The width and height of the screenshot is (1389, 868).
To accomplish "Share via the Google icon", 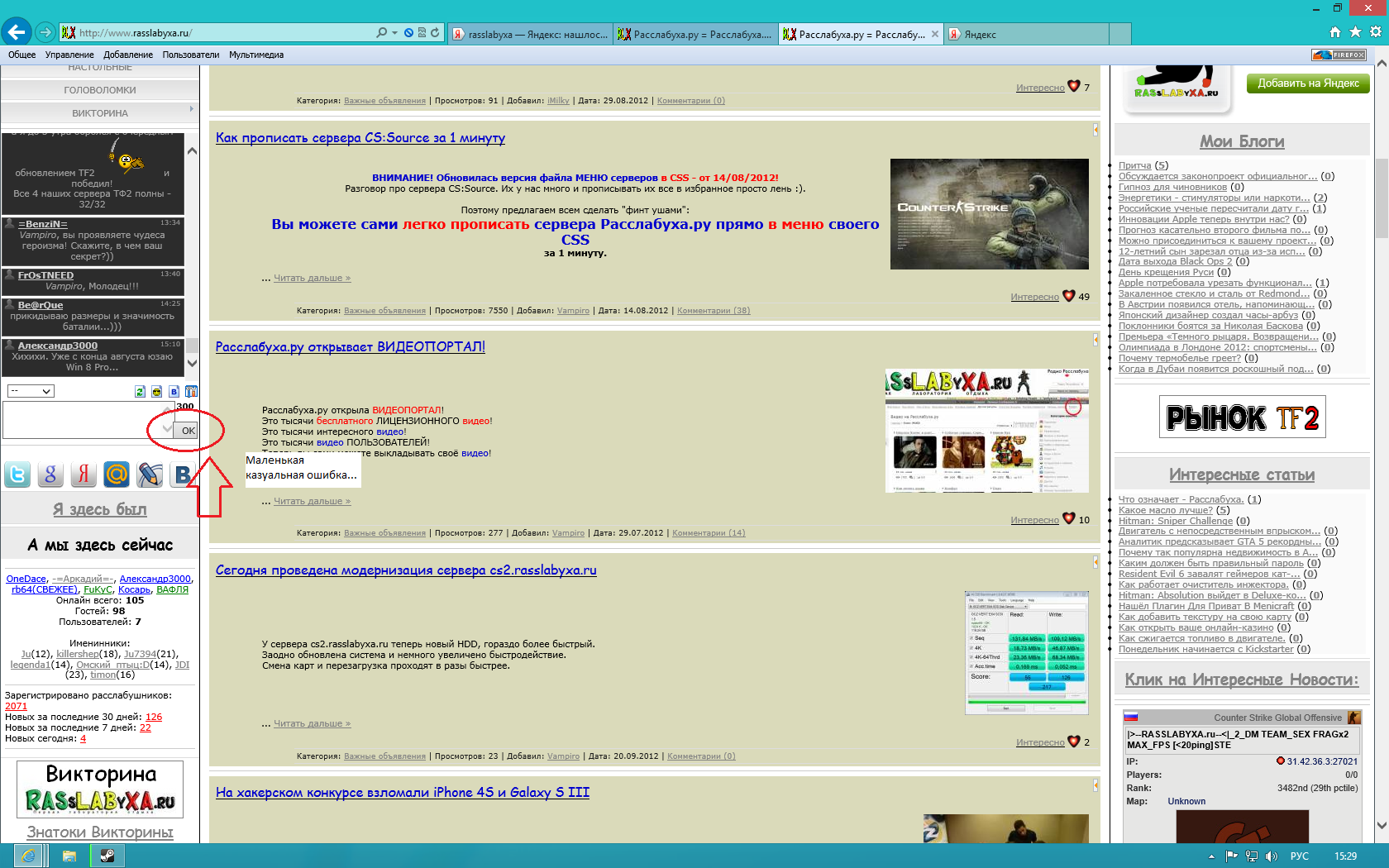I will (x=50, y=475).
